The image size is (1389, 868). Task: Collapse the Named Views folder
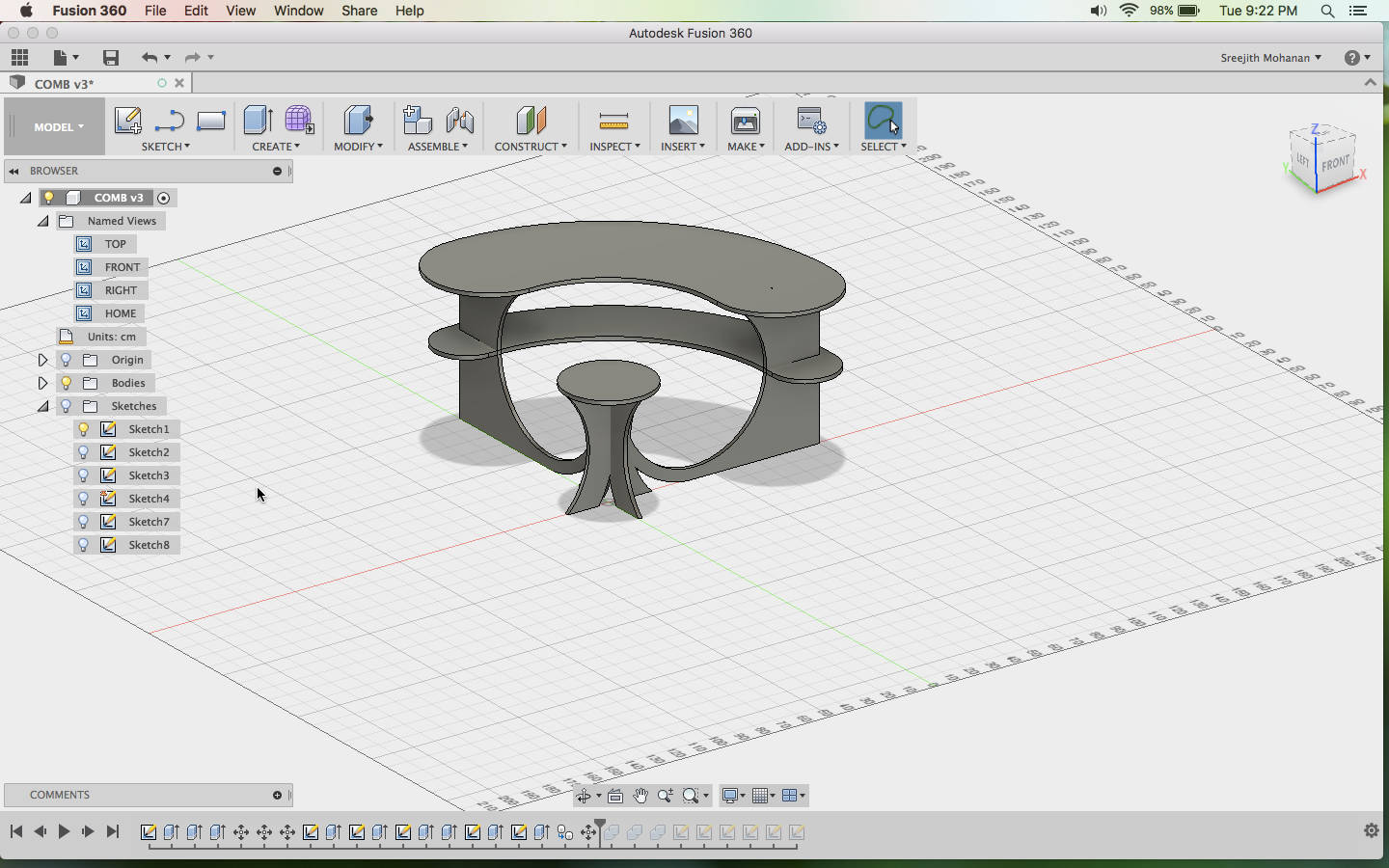[42, 221]
